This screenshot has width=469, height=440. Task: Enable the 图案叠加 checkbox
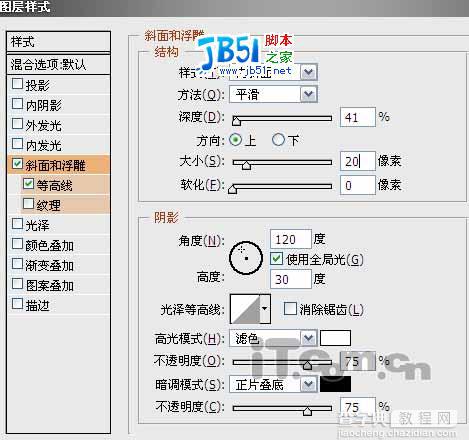pyautogui.click(x=17, y=284)
